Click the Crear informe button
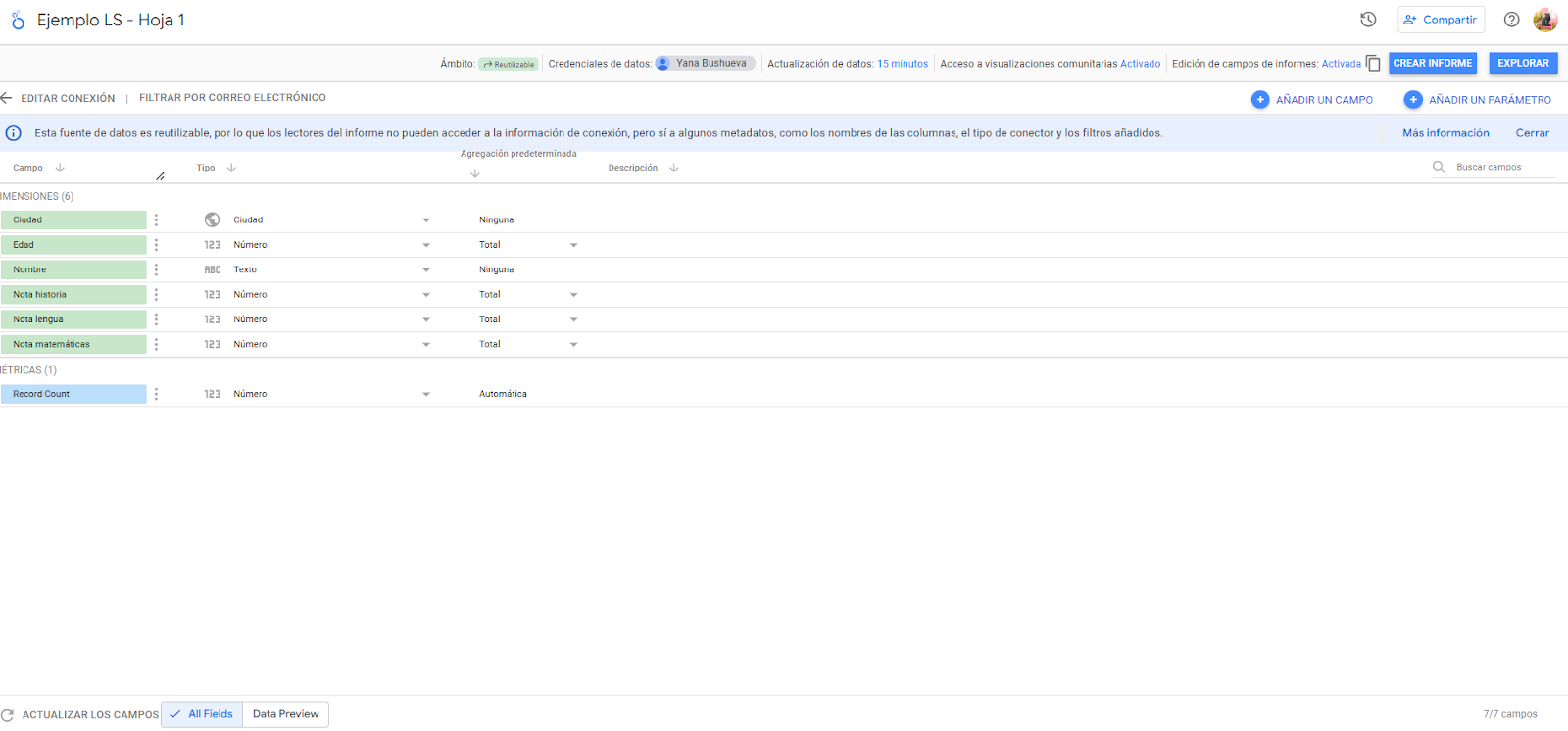The width and height of the screenshot is (1568, 731). point(1433,64)
